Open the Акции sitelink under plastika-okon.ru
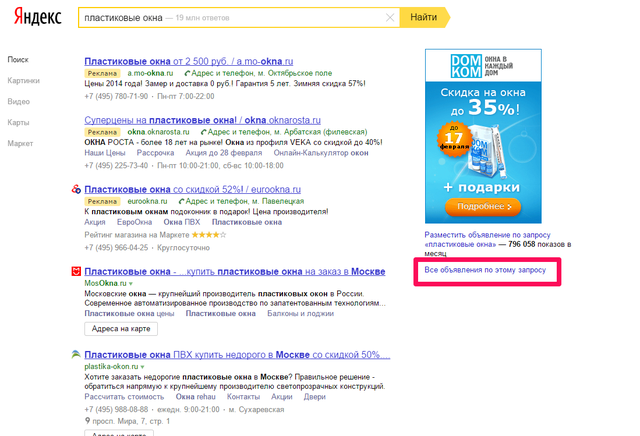The width and height of the screenshot is (640, 436). 282,397
